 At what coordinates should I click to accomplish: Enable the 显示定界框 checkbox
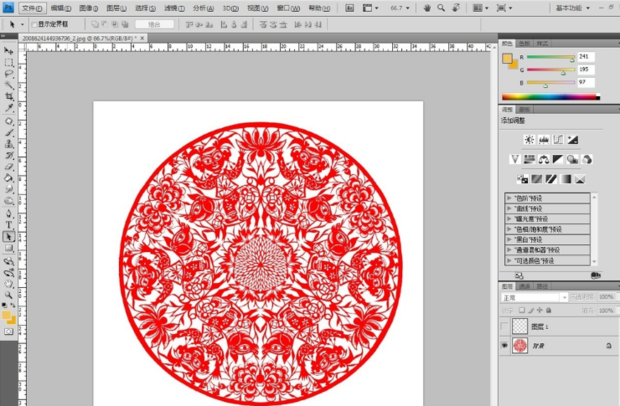pos(34,23)
